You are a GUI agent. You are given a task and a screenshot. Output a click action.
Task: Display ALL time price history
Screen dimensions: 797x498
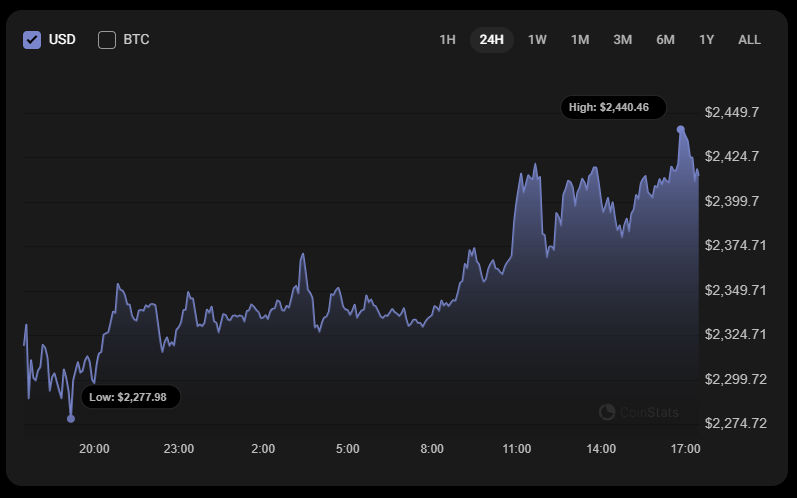coord(749,40)
